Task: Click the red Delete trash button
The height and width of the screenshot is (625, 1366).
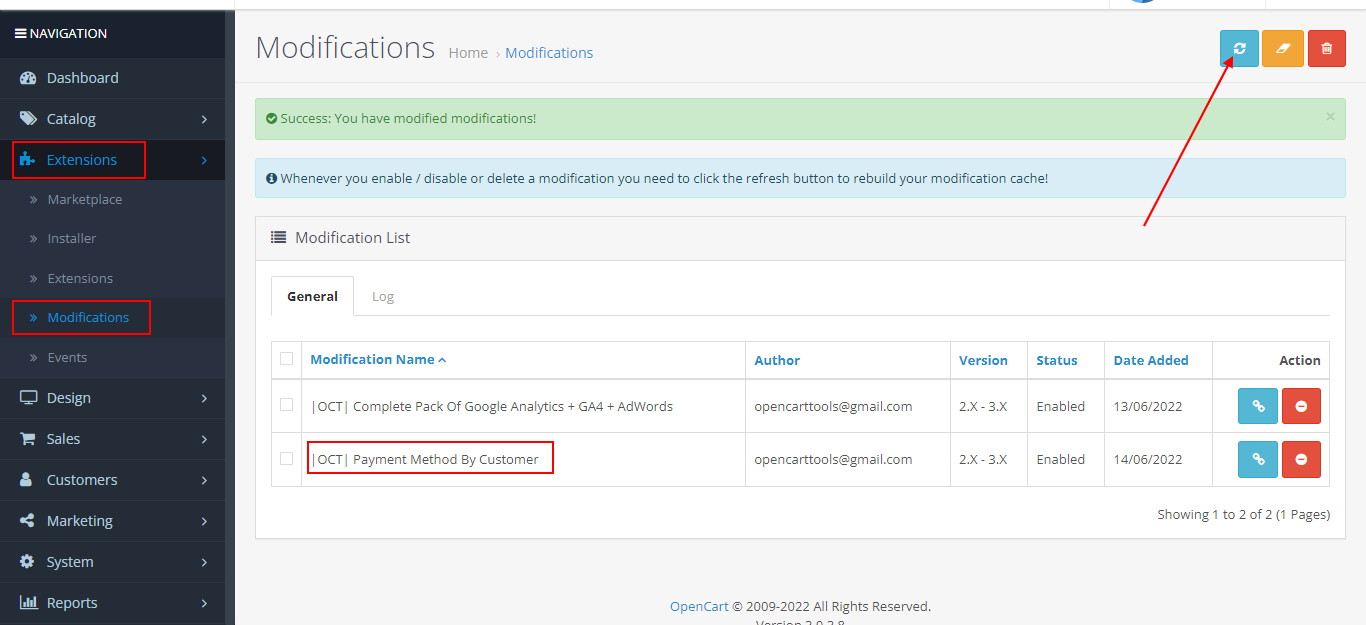Action: click(x=1326, y=48)
